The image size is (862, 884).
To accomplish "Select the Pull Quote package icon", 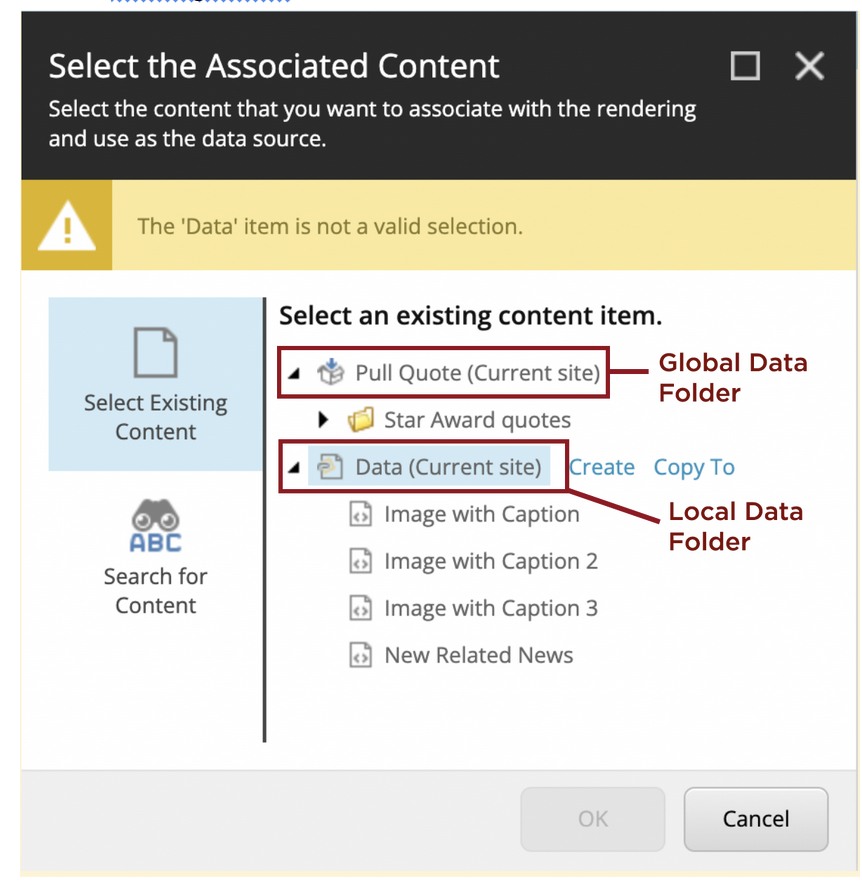I will (331, 372).
